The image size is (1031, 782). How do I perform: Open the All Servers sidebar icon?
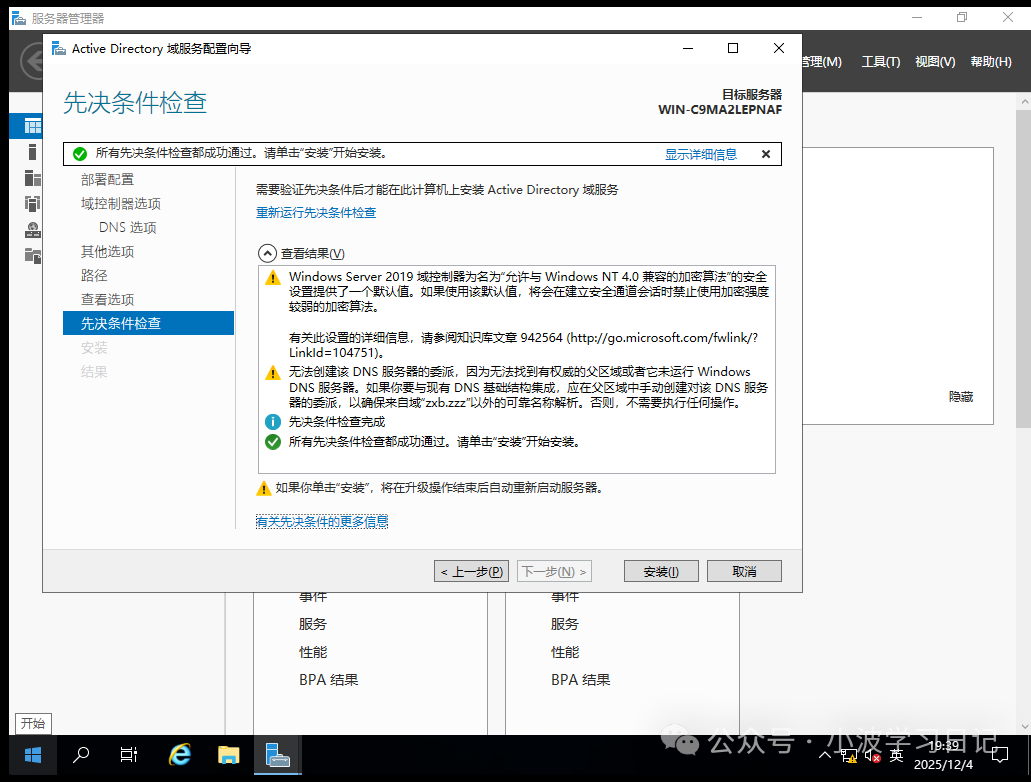tap(33, 177)
